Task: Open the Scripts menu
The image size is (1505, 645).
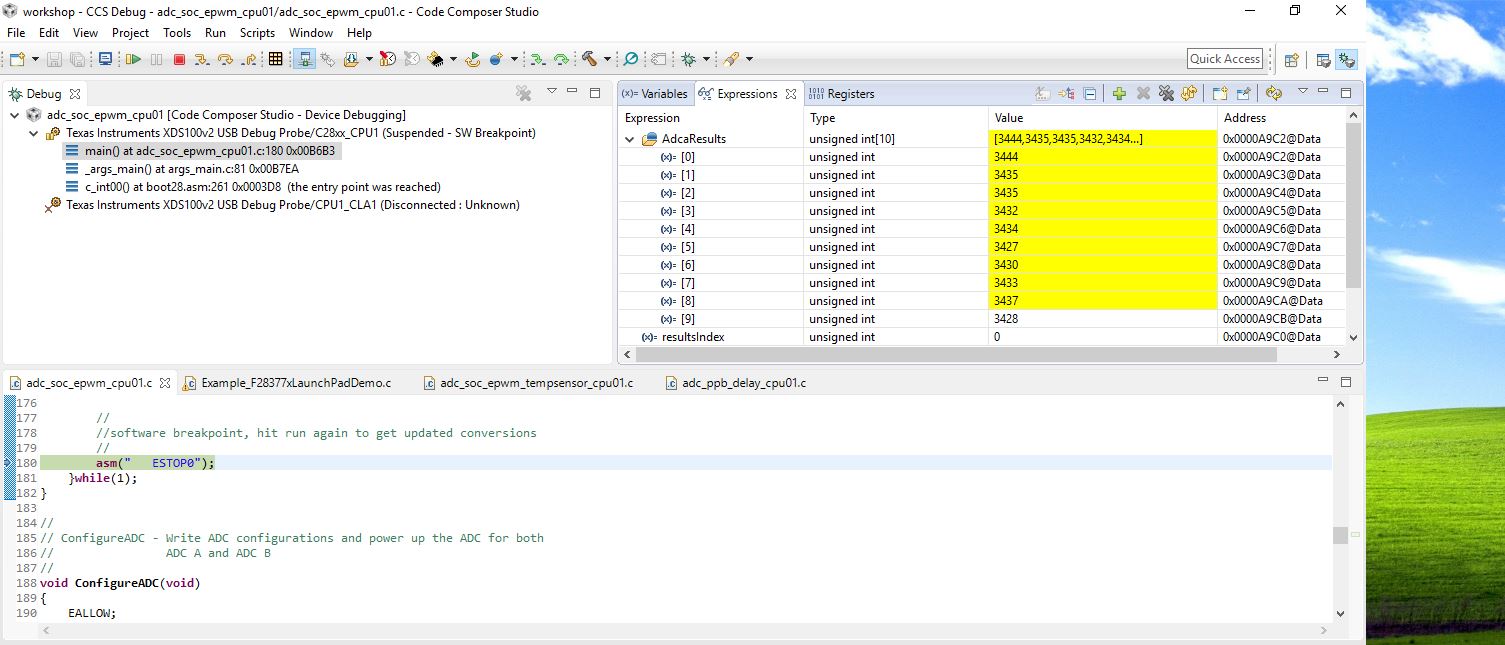Action: click(257, 33)
